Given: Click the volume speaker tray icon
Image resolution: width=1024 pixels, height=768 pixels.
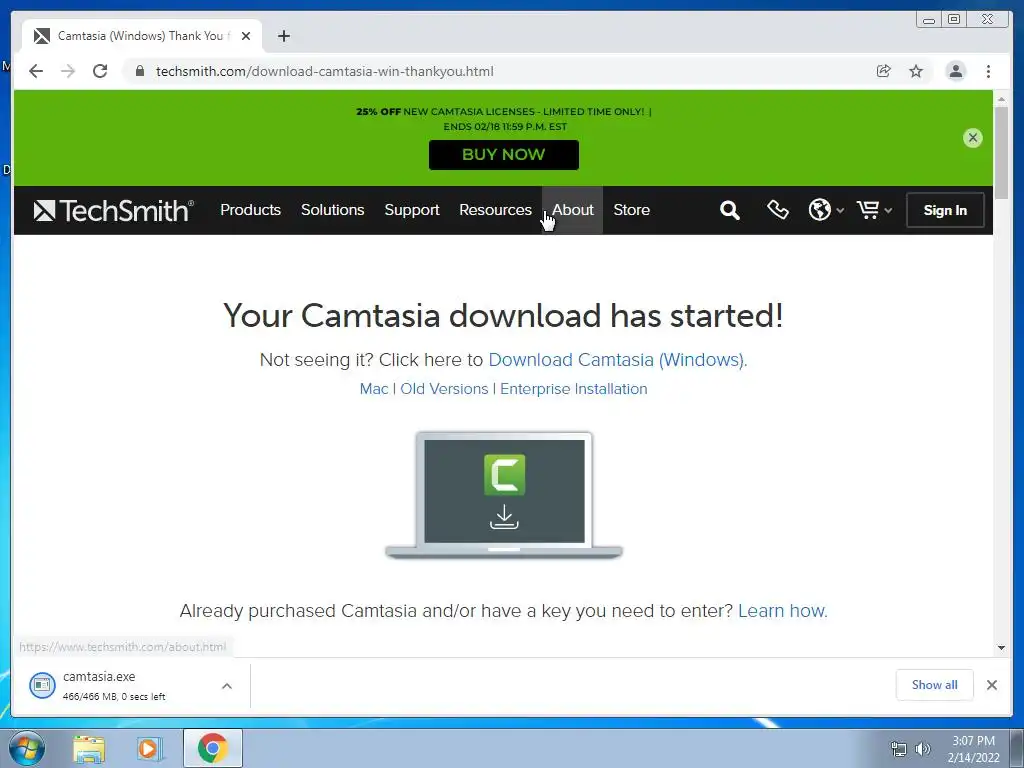Looking at the screenshot, I should click(922, 749).
